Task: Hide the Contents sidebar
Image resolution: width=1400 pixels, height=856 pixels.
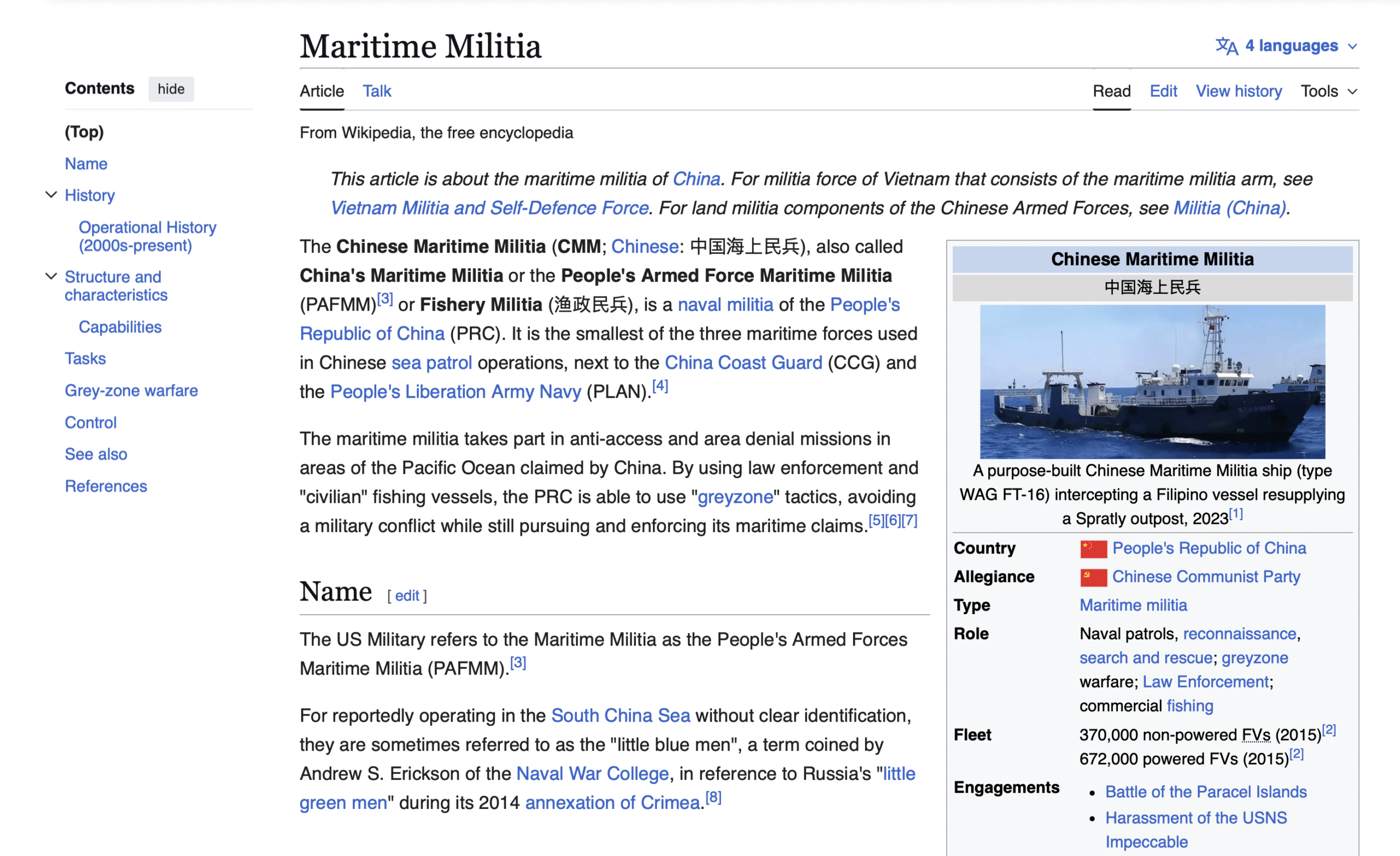Action: [171, 89]
